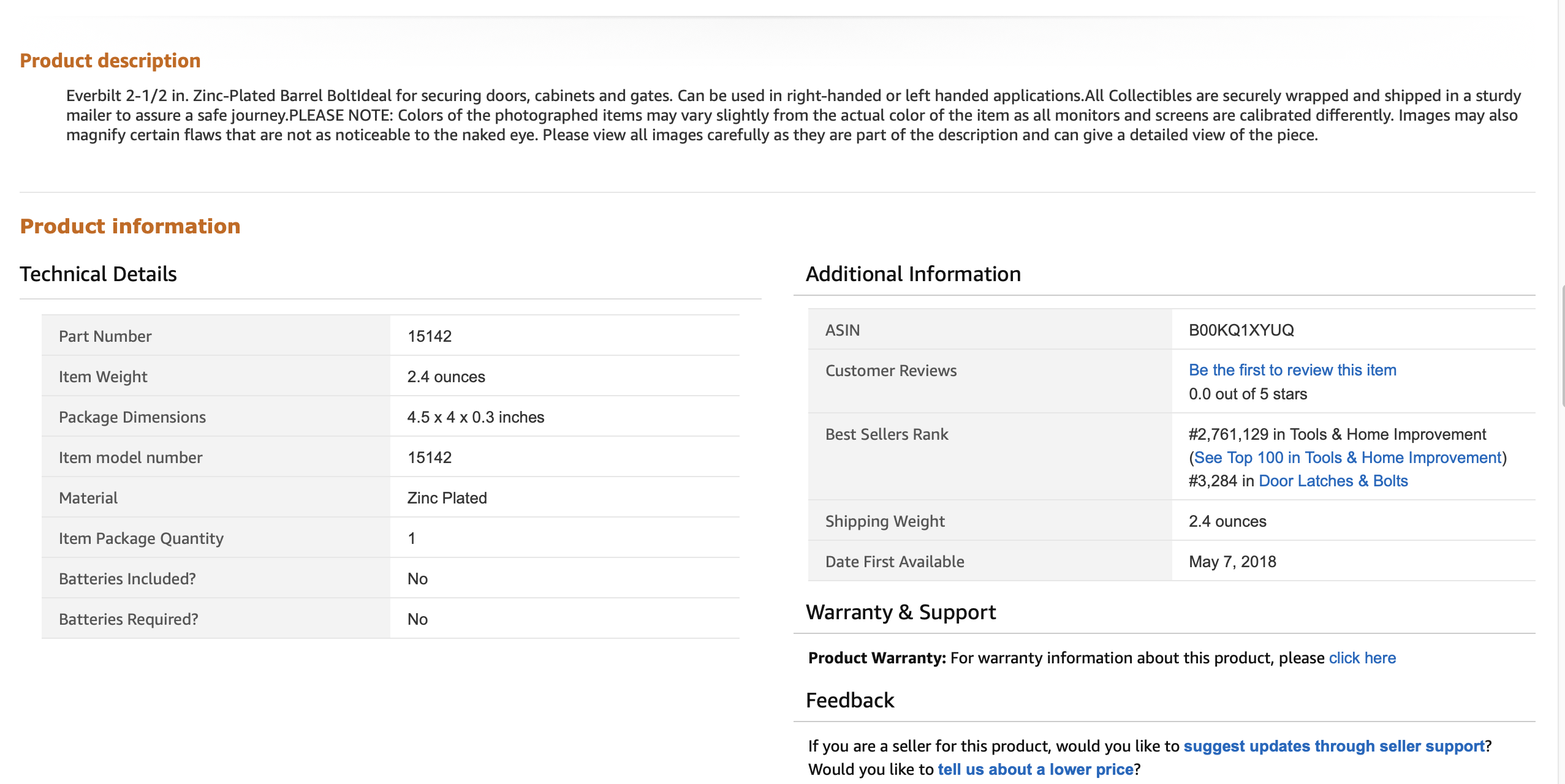Click 'Be the first to review this item'
The image size is (1565, 784).
[1292, 370]
